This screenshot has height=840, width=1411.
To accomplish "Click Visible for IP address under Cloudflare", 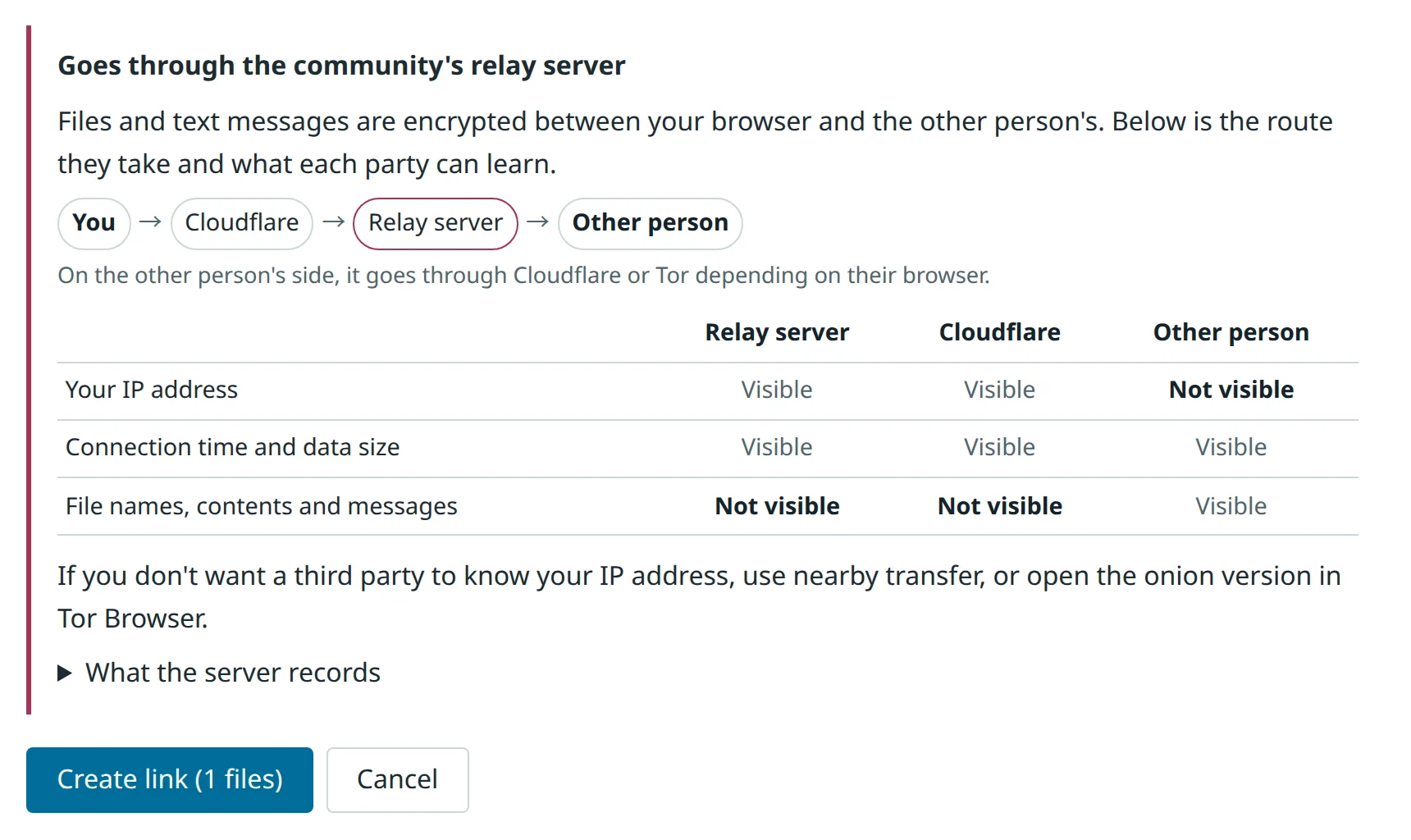I will click(1000, 390).
